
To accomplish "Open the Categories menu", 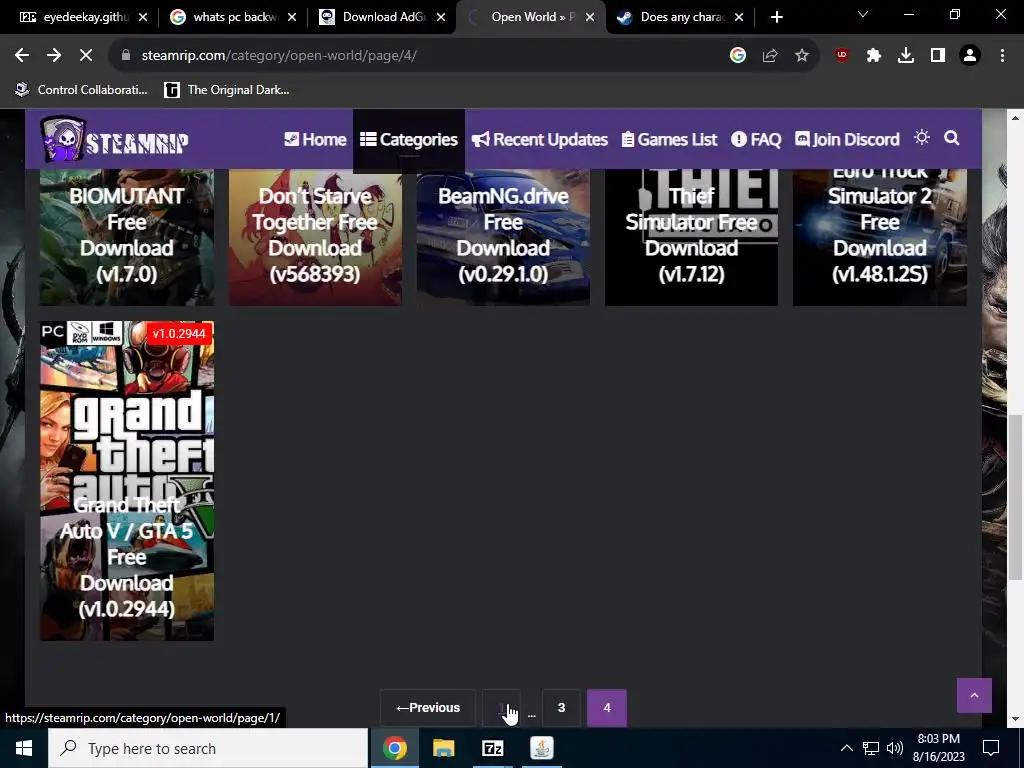I will (x=409, y=139).
